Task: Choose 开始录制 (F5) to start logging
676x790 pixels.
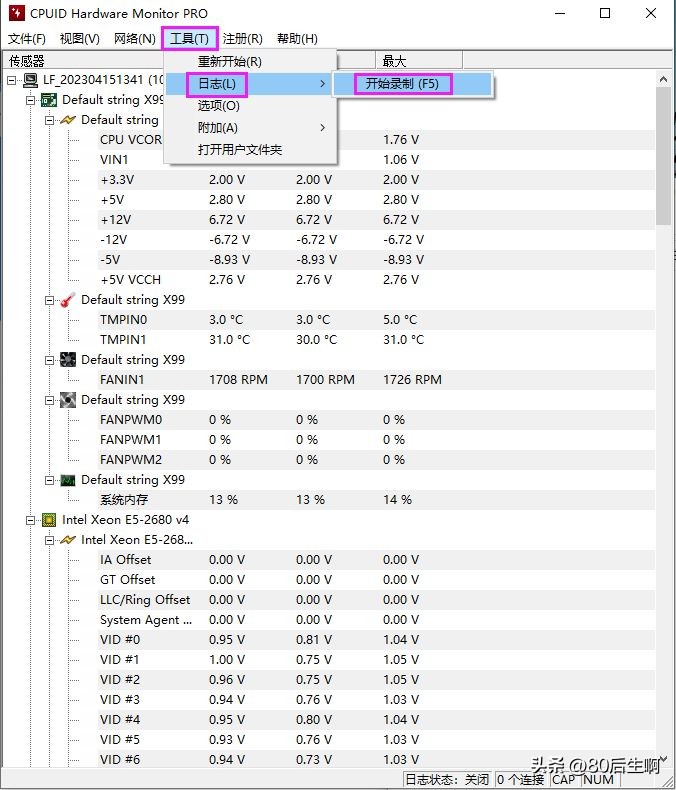Action: 412,84
